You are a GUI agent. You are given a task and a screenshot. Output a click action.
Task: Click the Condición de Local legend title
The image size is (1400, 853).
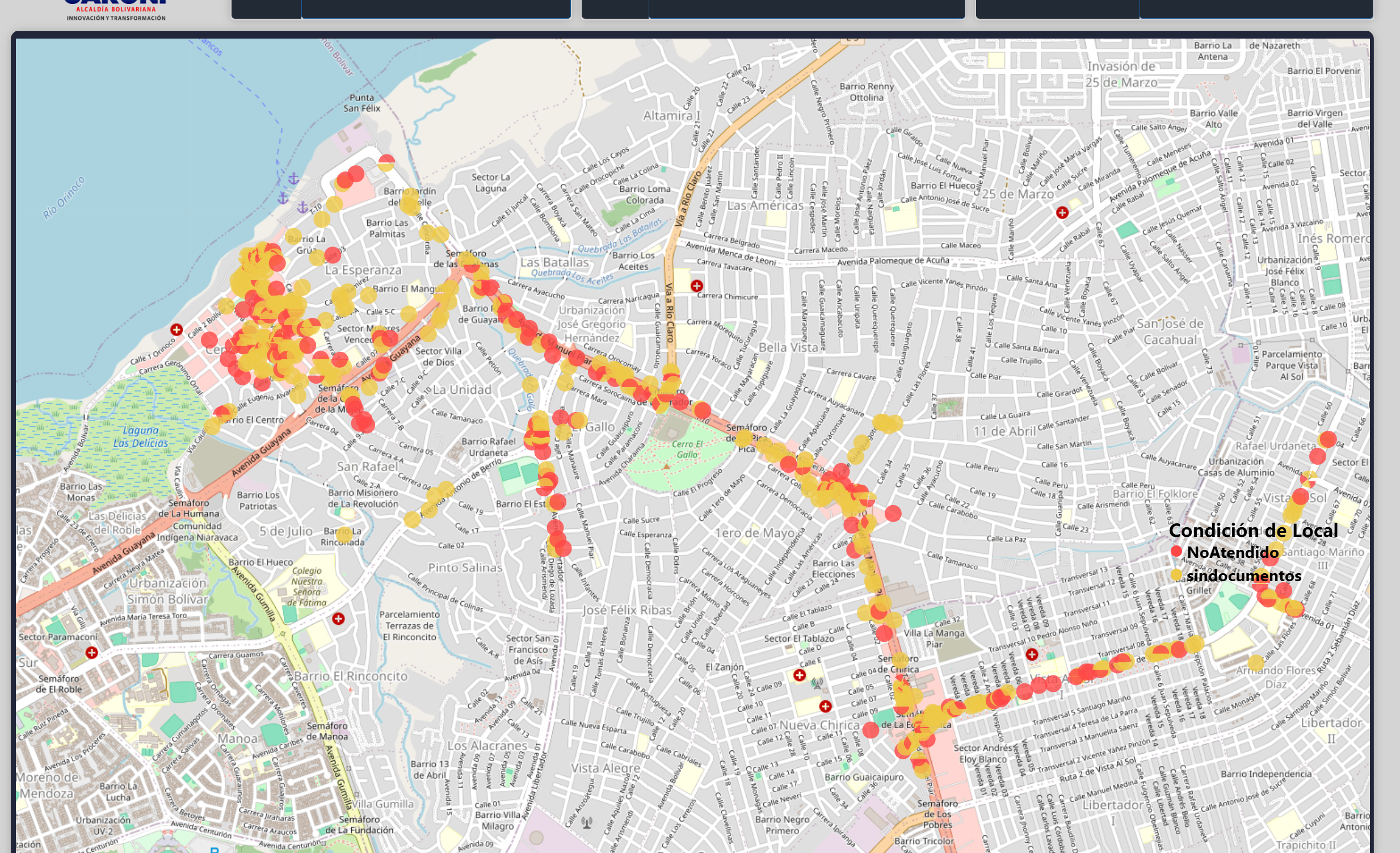tap(1254, 530)
